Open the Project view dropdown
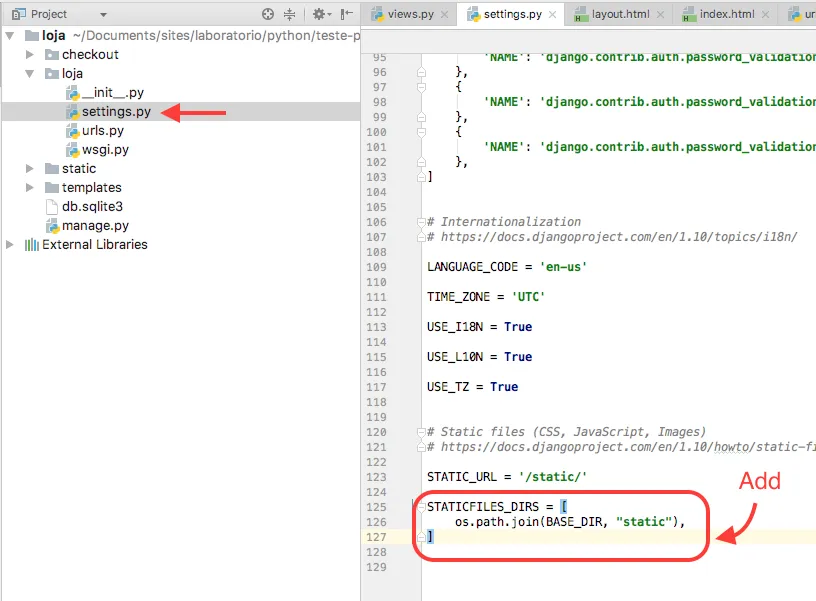The width and height of the screenshot is (816, 601). 103,15
